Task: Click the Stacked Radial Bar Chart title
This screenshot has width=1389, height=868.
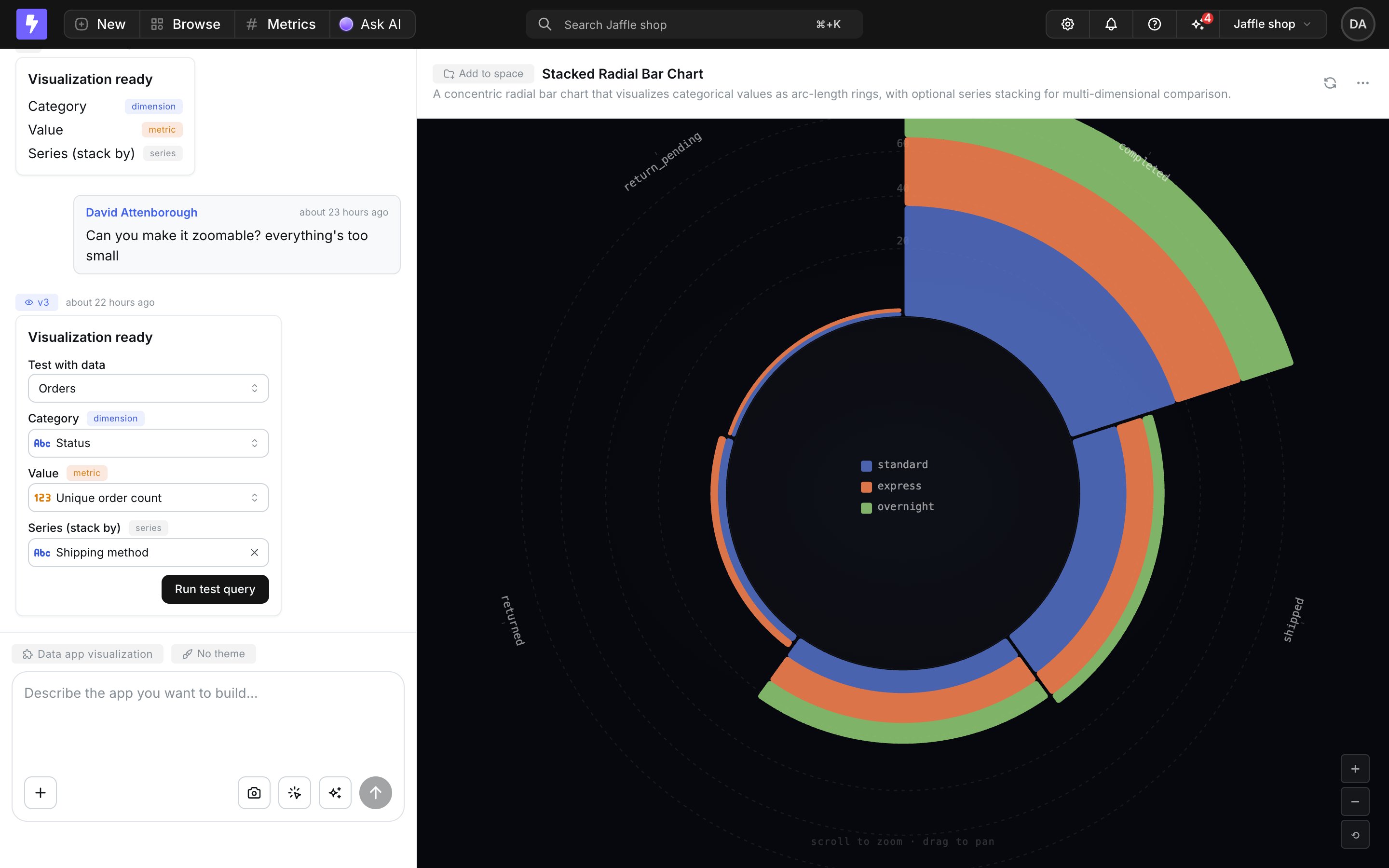Action: click(x=622, y=73)
